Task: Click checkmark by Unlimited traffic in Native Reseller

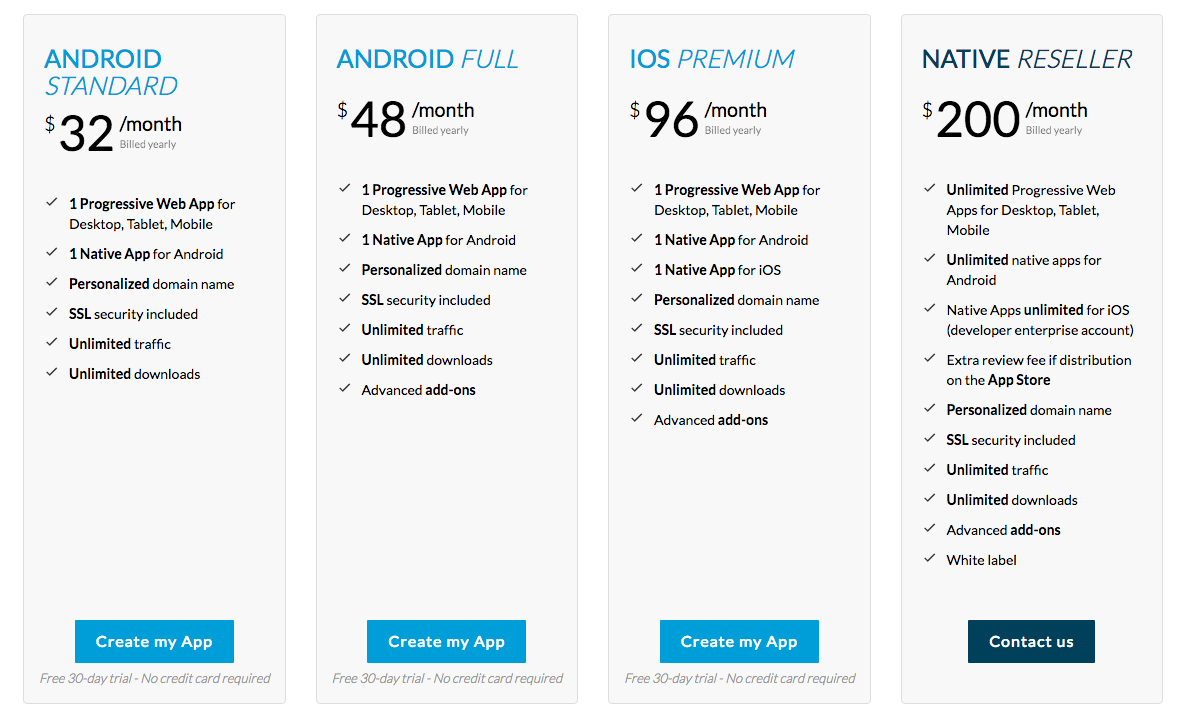Action: click(x=930, y=469)
